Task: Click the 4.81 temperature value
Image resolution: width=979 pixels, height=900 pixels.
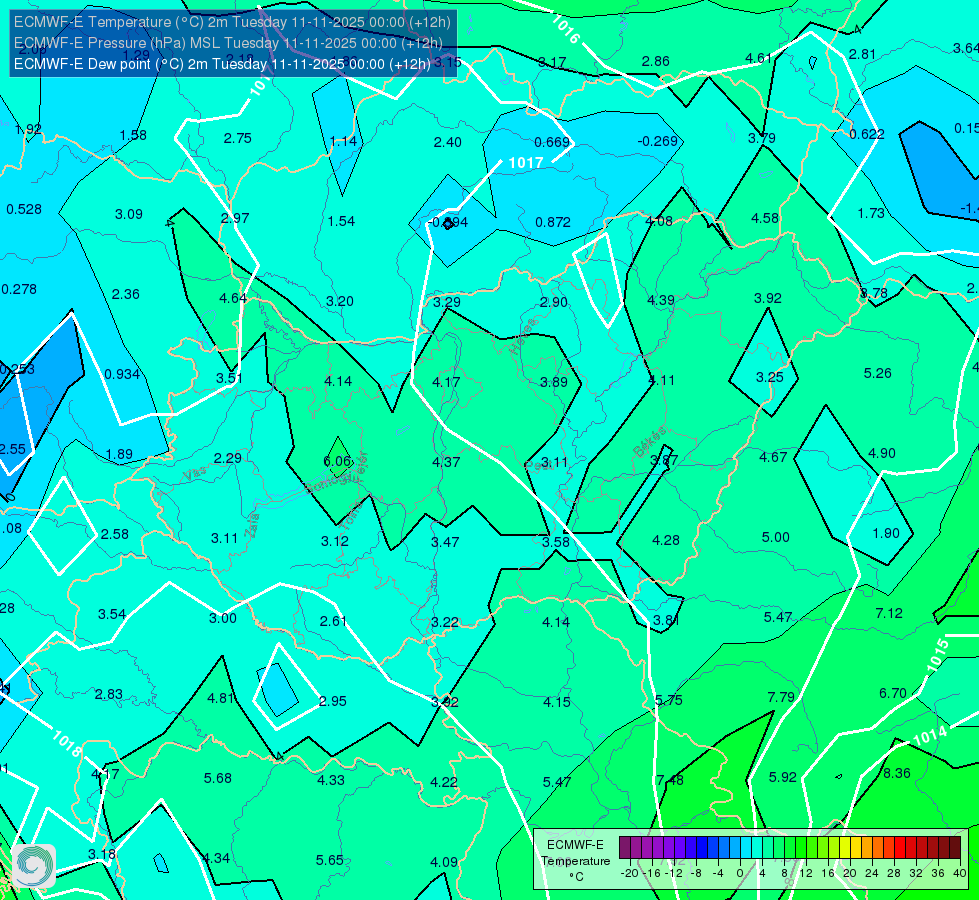Action: (220, 698)
